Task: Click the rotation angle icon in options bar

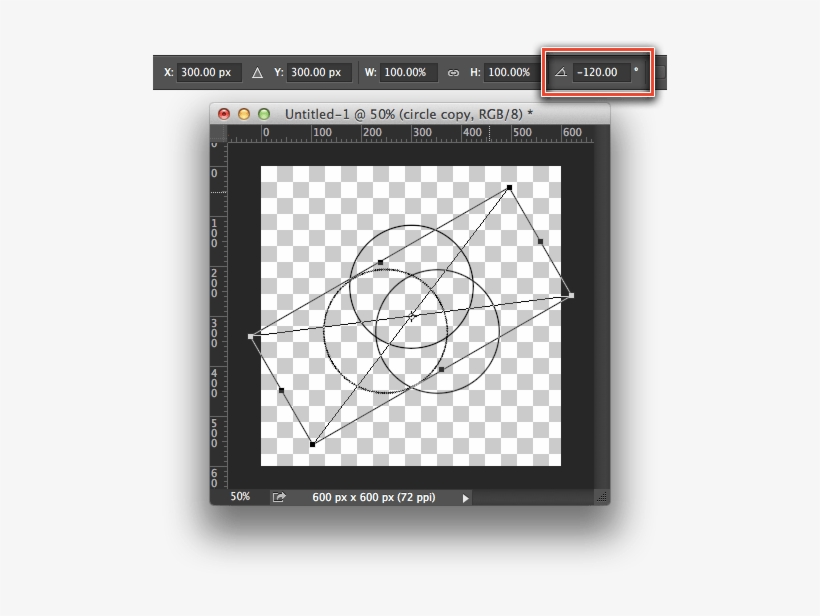Action: pos(562,71)
